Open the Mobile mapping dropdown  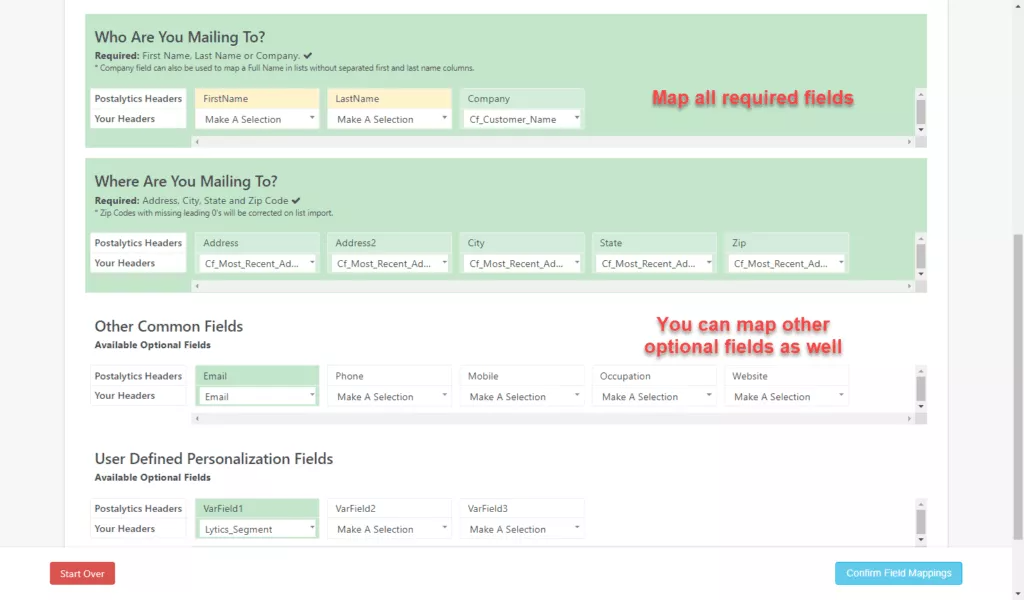pos(522,396)
